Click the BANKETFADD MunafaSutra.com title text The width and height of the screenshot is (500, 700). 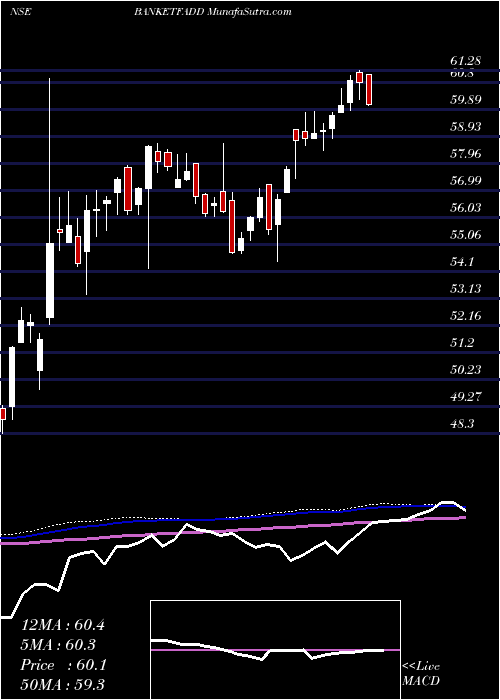[212, 12]
